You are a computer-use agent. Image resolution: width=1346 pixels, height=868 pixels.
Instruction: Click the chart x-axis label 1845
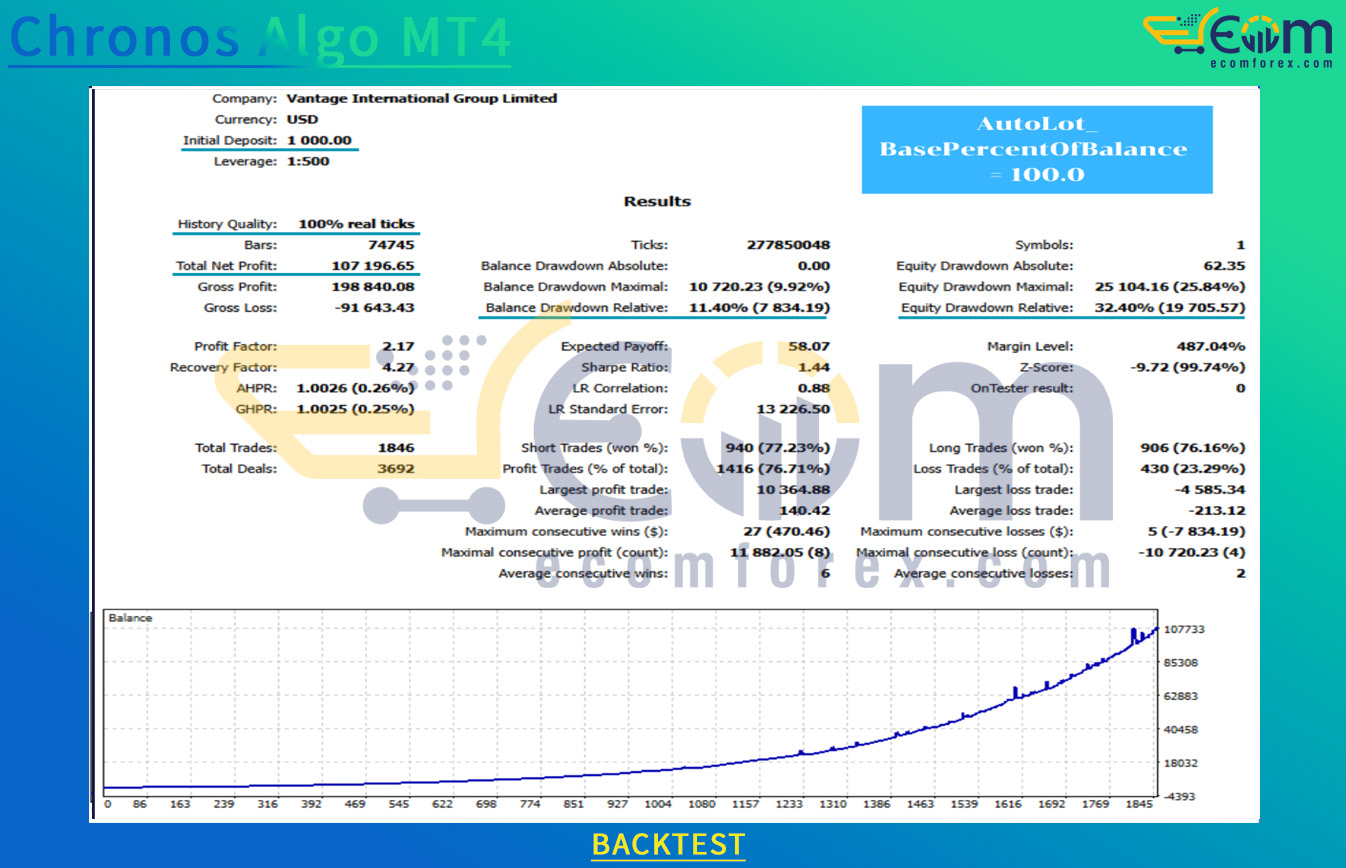[1140, 805]
